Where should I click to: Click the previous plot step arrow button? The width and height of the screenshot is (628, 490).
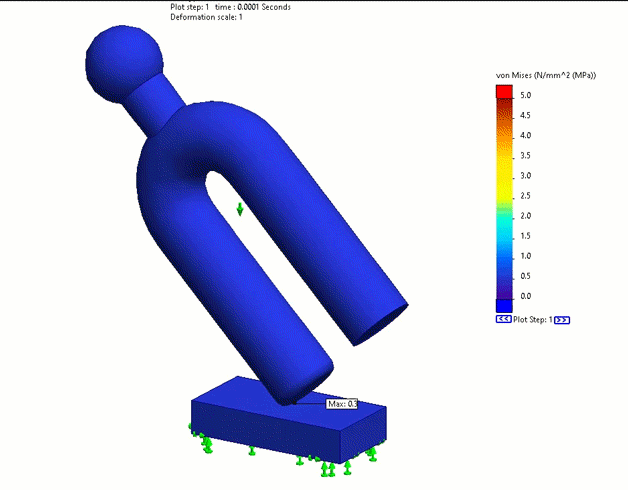click(x=504, y=320)
